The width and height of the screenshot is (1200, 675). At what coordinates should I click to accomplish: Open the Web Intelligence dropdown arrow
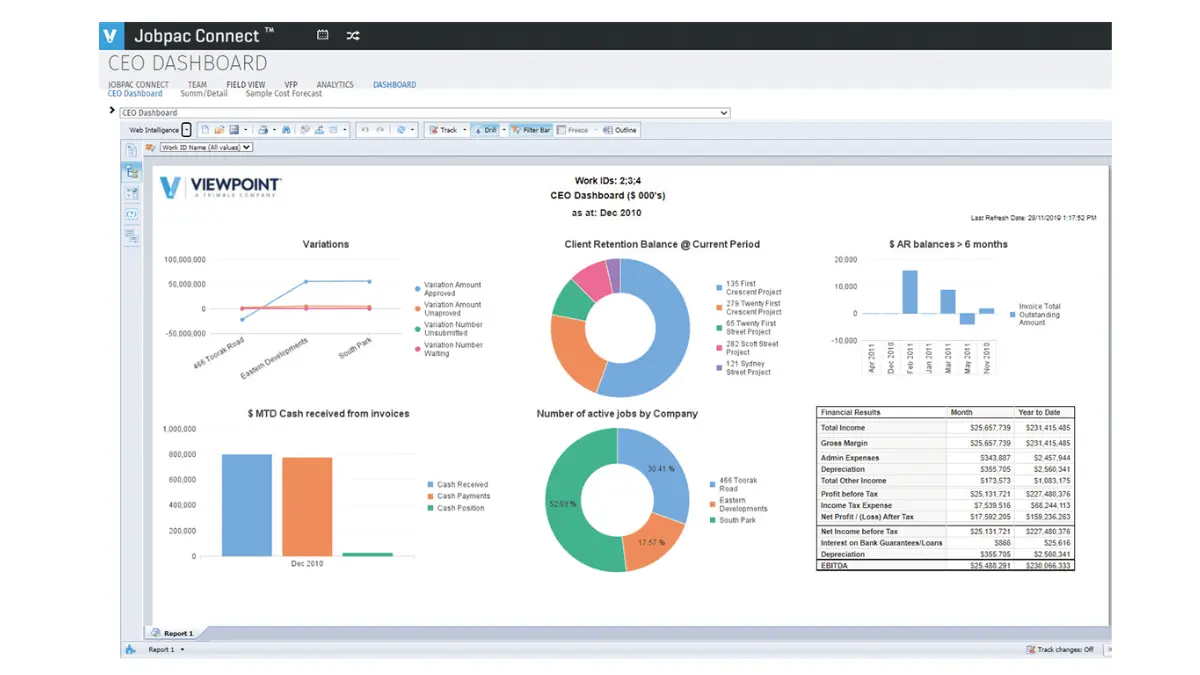coord(187,130)
